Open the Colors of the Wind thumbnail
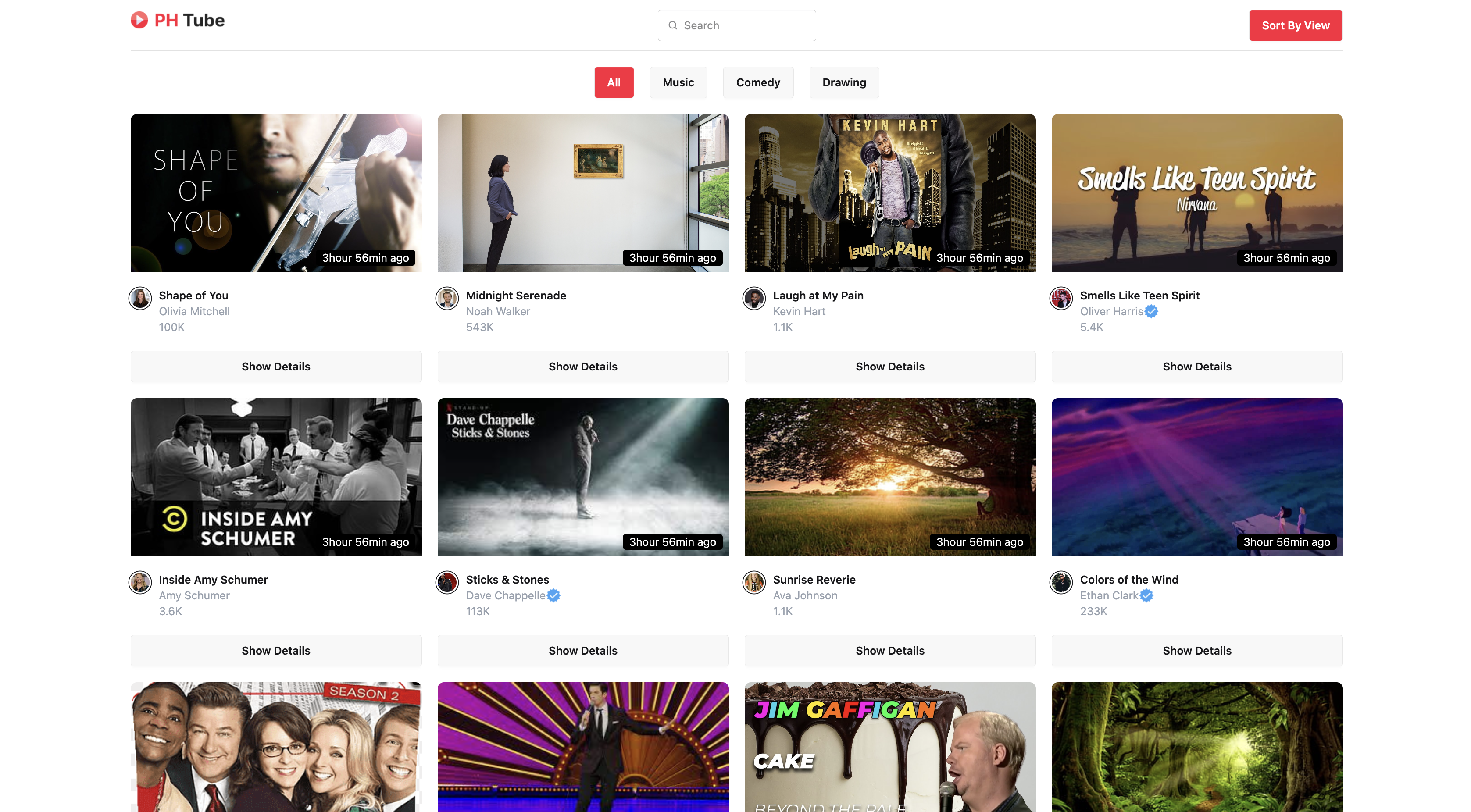1471x812 pixels. 1197,477
